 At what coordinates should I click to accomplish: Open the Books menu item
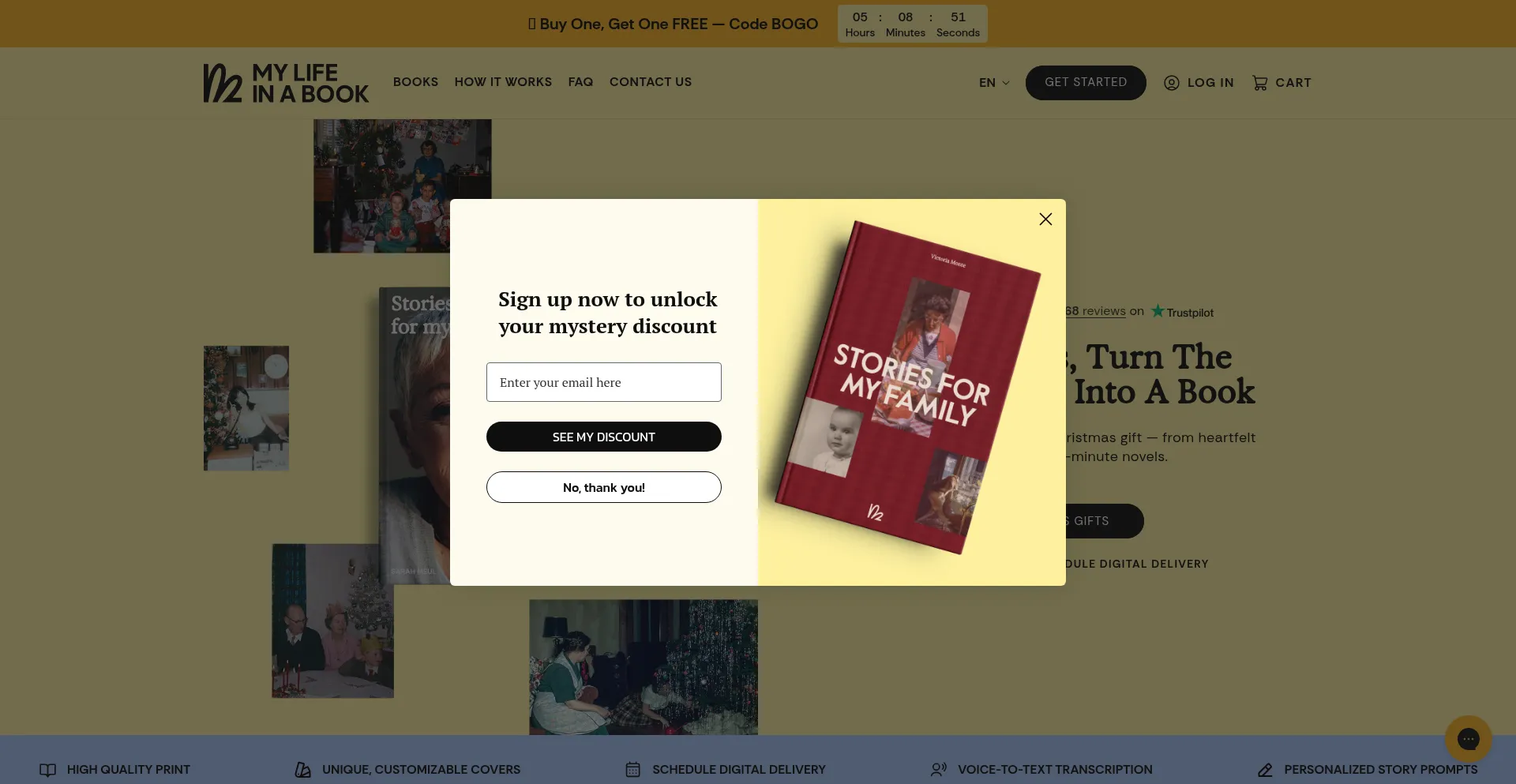tap(415, 82)
